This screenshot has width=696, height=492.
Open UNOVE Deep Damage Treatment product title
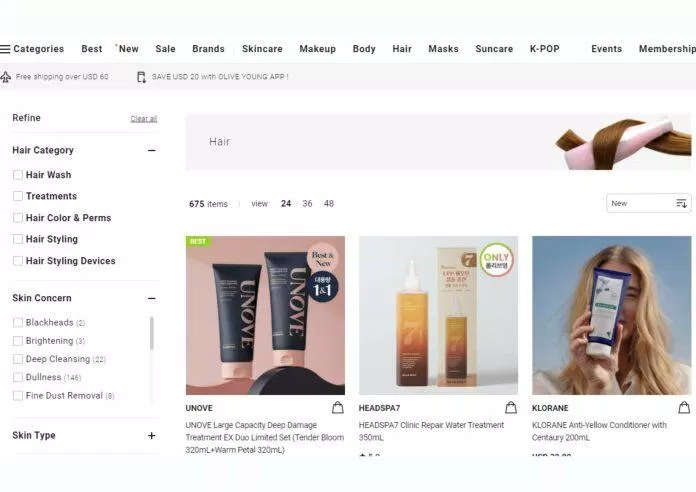(x=265, y=437)
